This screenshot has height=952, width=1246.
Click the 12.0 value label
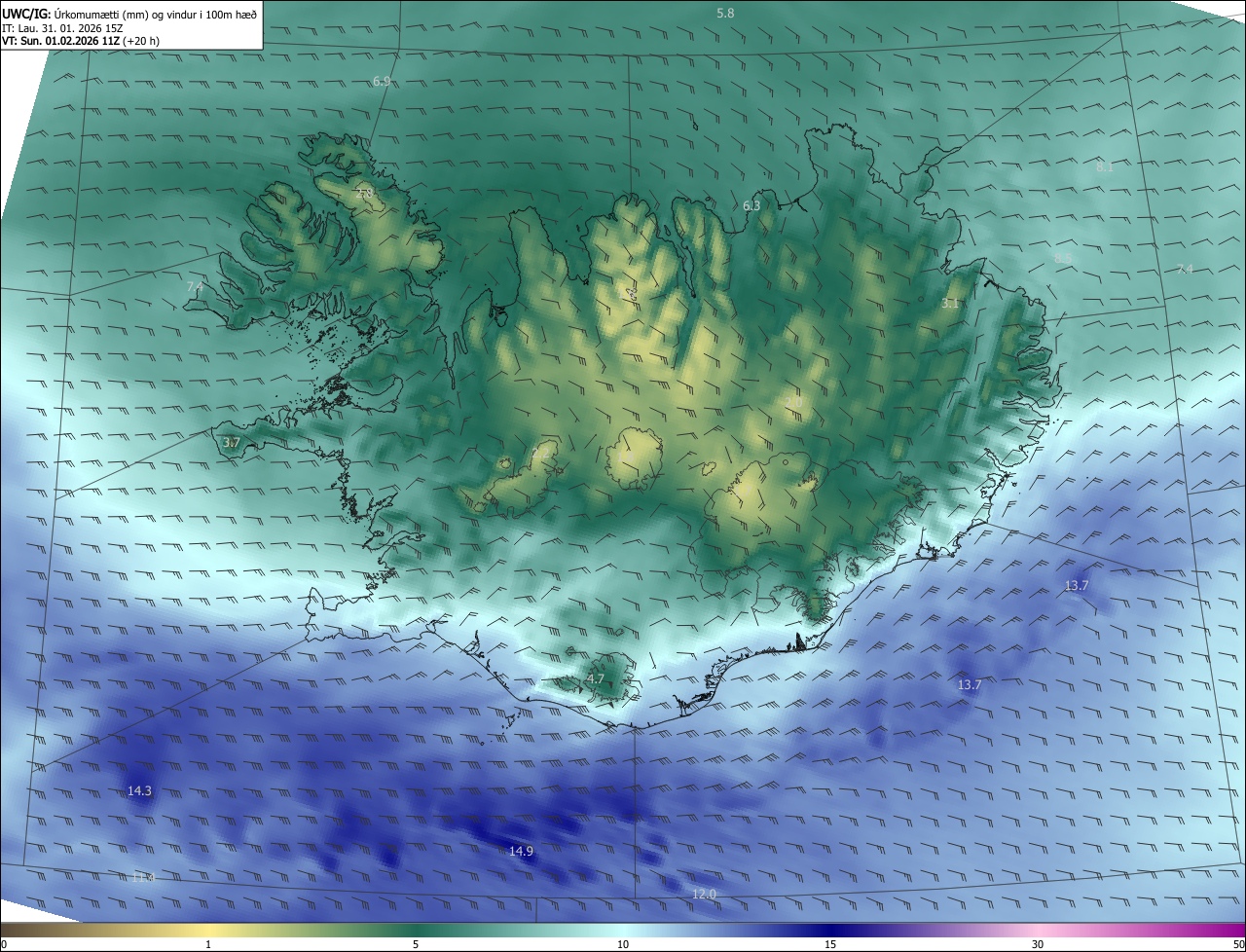704,894
